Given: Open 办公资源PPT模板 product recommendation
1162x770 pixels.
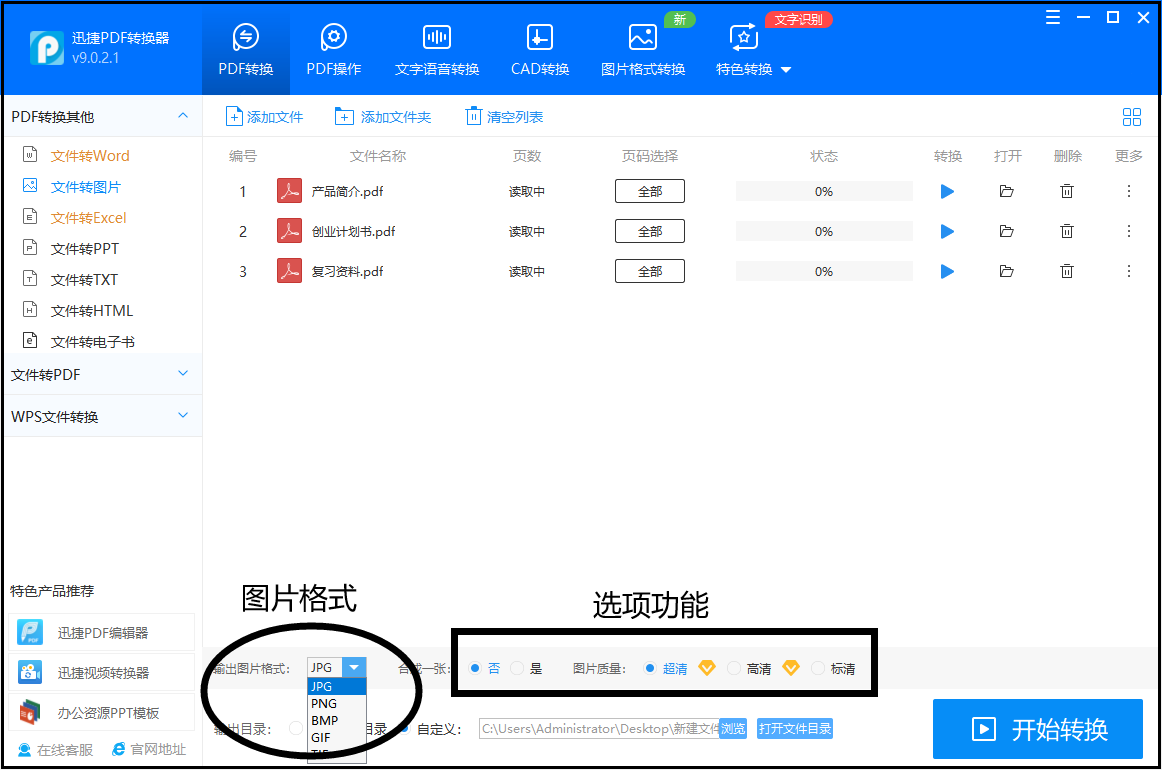Looking at the screenshot, I should pos(102,713).
